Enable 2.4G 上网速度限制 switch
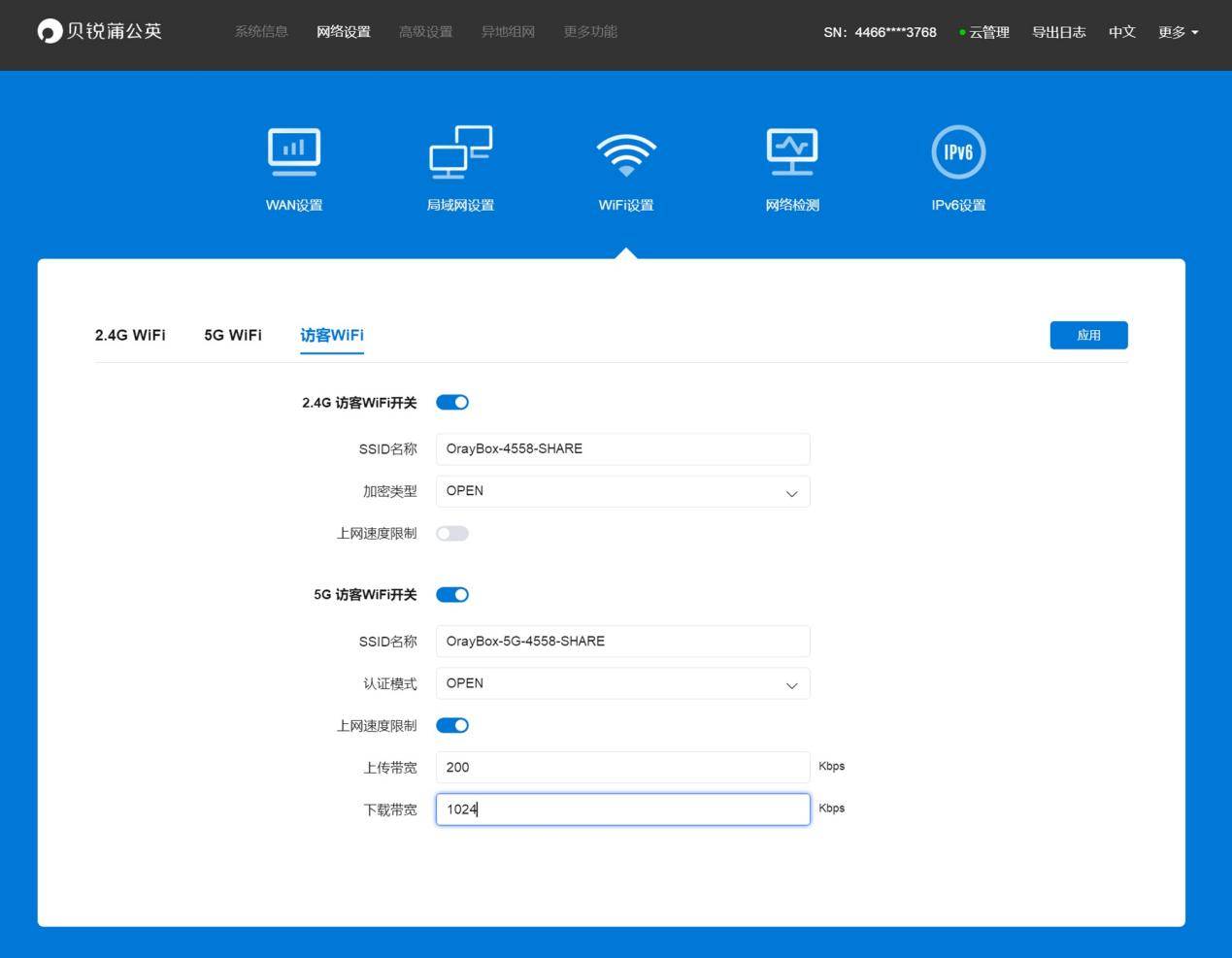Viewport: 1232px width, 958px height. tap(452, 534)
